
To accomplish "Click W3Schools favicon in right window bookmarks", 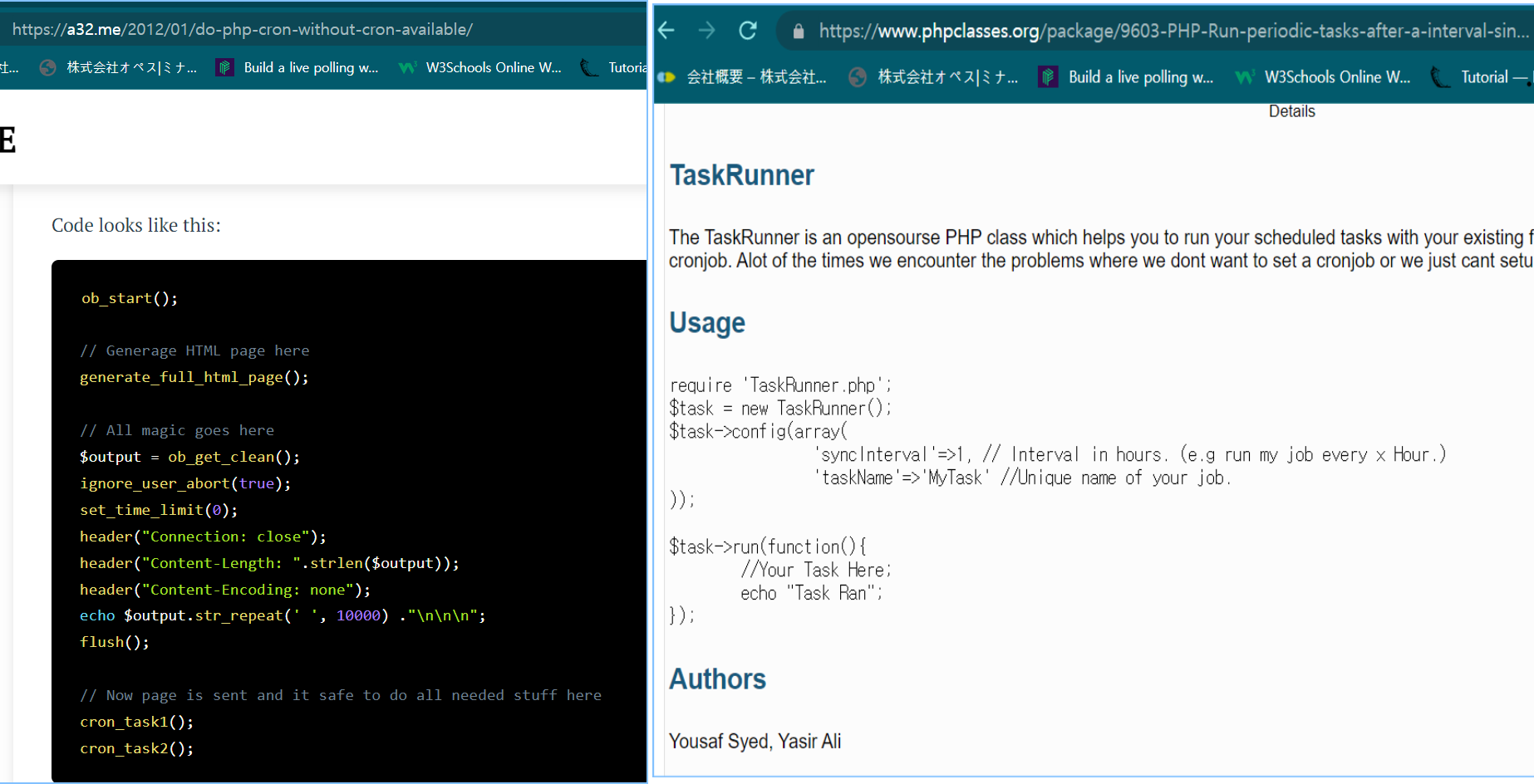I will tap(1244, 77).
